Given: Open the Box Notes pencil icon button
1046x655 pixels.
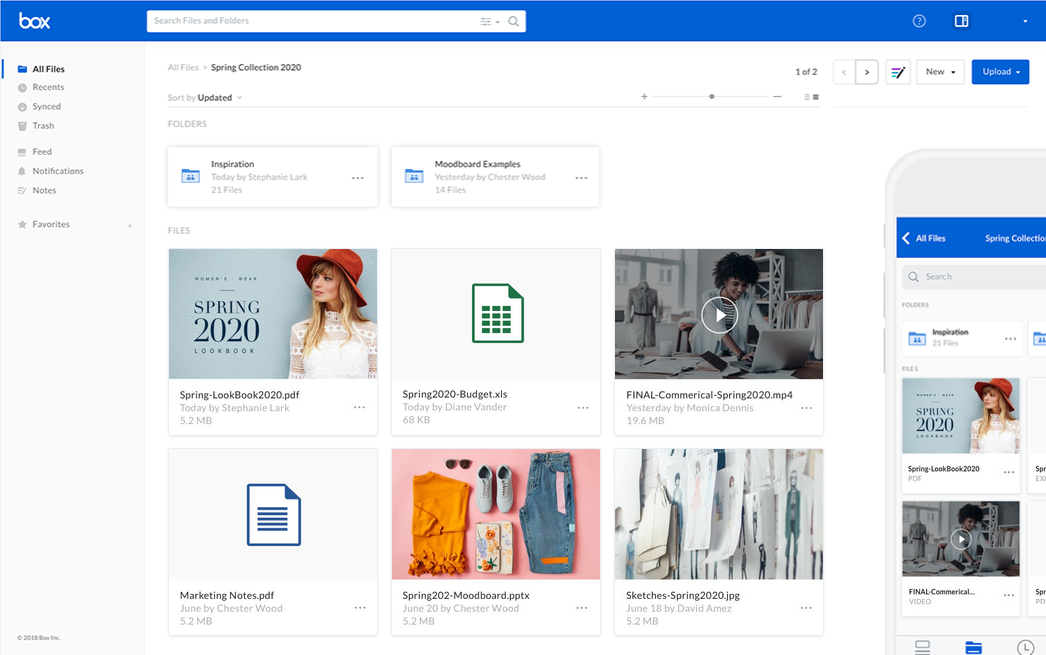Looking at the screenshot, I should click(898, 72).
